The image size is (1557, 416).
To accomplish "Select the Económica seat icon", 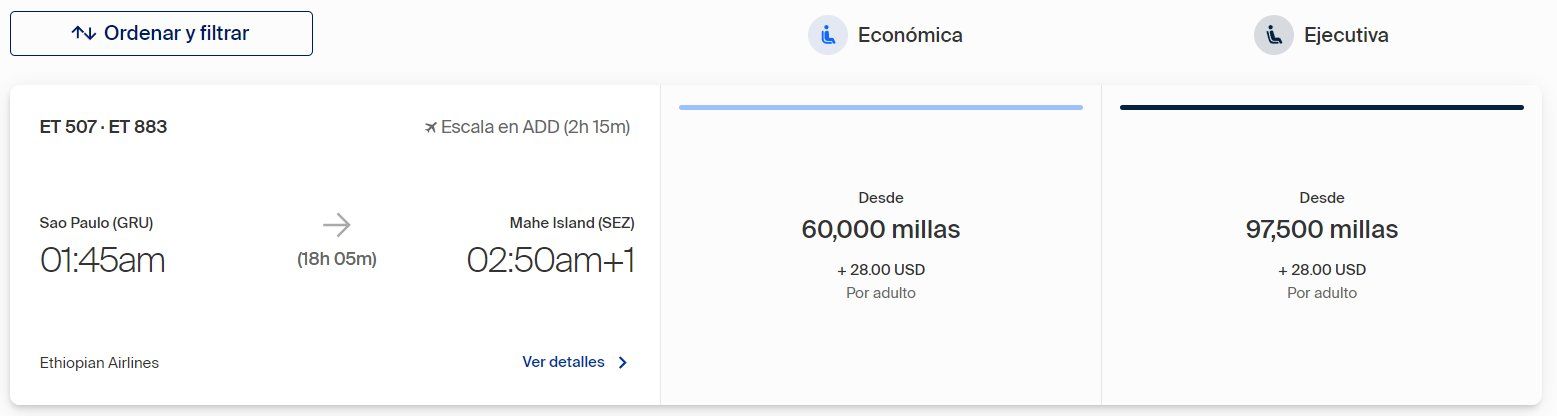I will point(828,35).
